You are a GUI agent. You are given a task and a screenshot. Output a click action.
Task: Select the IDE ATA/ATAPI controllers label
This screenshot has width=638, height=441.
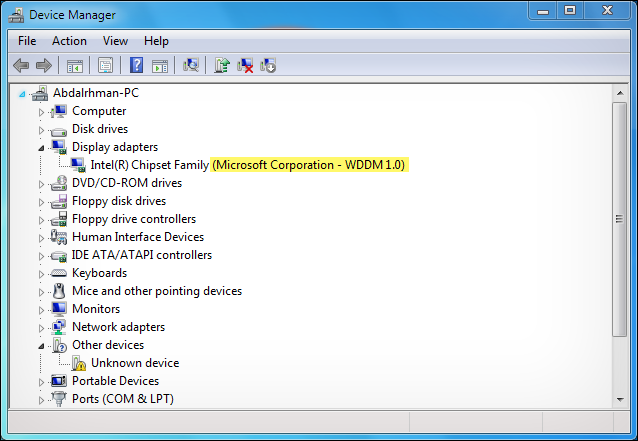pos(142,255)
